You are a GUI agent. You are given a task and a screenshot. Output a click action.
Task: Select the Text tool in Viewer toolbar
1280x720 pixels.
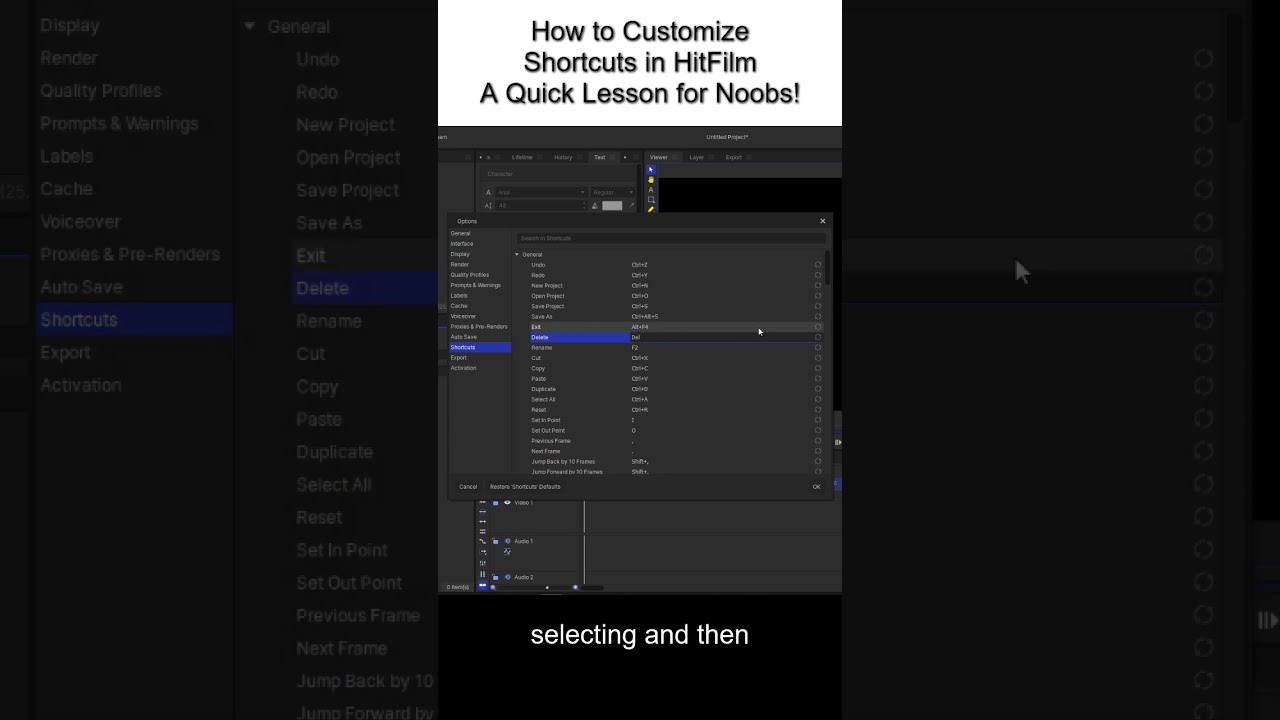click(x=651, y=190)
